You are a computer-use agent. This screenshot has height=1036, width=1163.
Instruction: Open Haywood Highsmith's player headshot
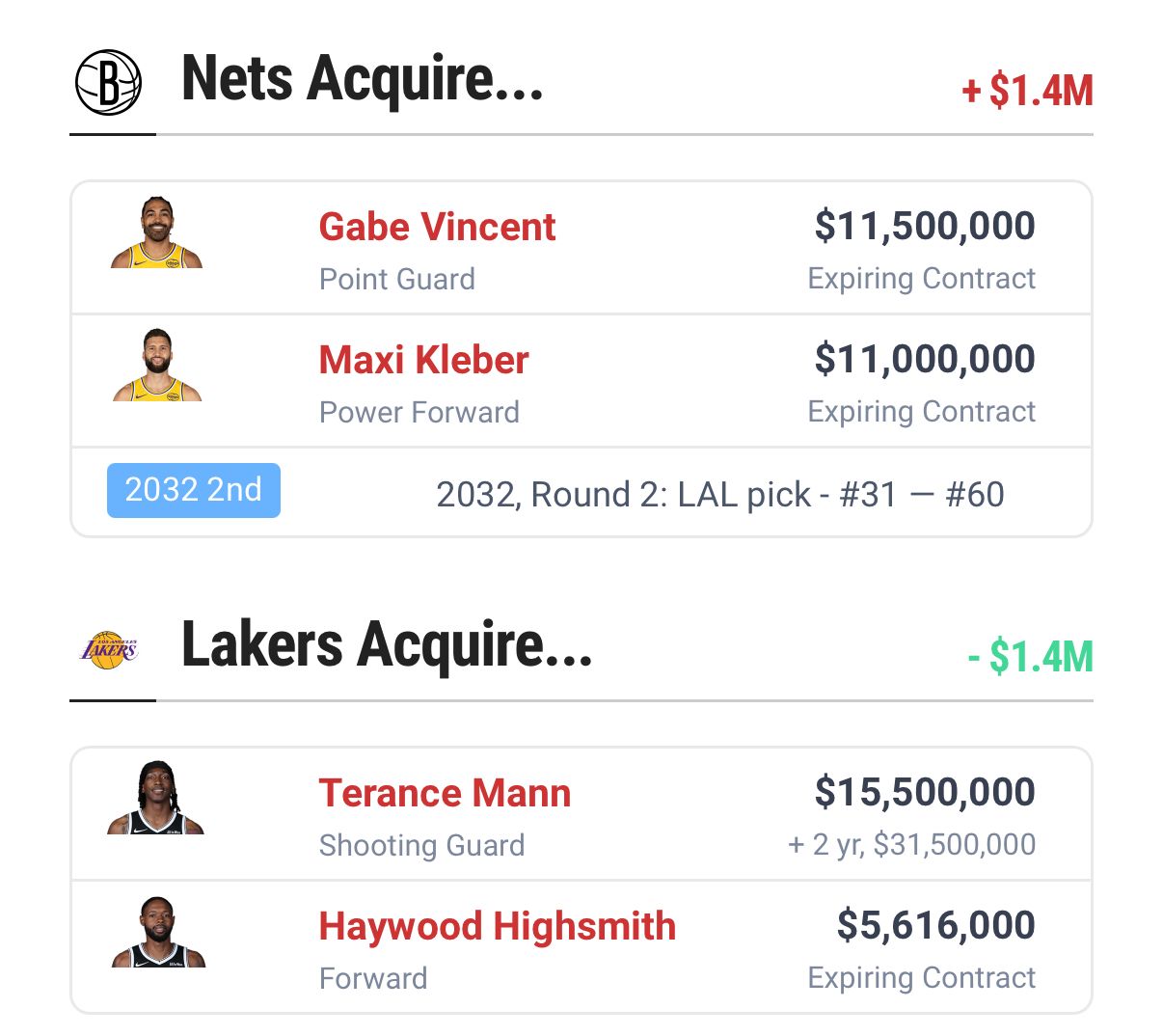158,932
